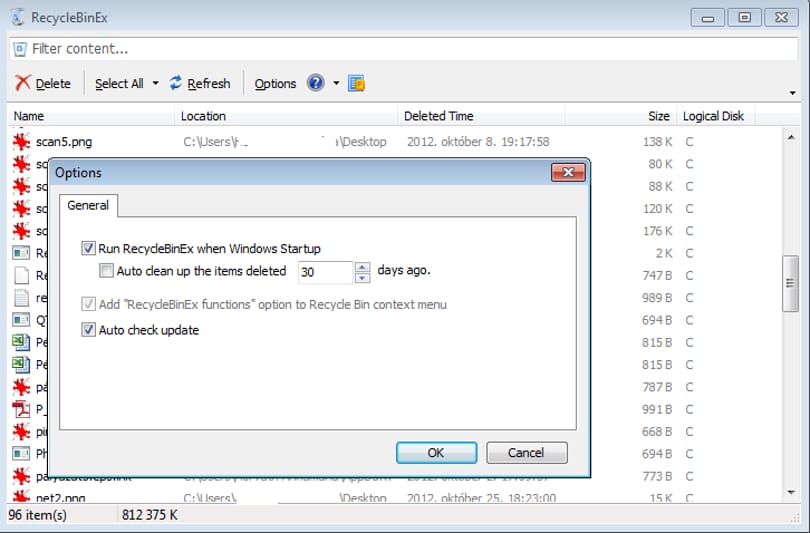Viewport: 810px width, 533px height.
Task: Sort by Name column header
Action: point(92,116)
